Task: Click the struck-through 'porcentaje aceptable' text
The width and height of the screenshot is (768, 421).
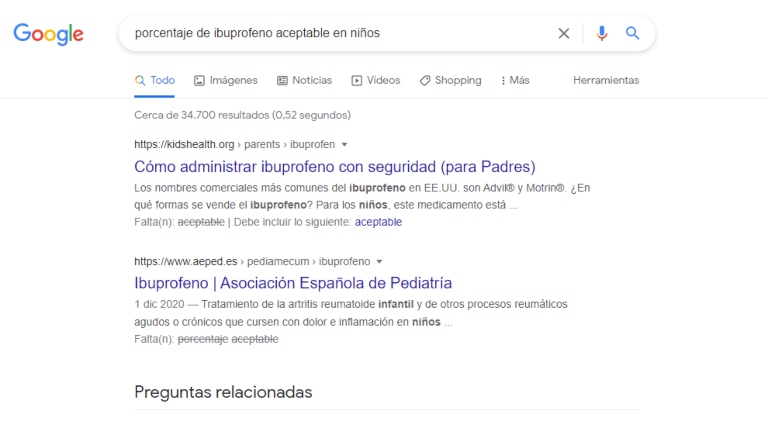Action: pyautogui.click(x=228, y=339)
